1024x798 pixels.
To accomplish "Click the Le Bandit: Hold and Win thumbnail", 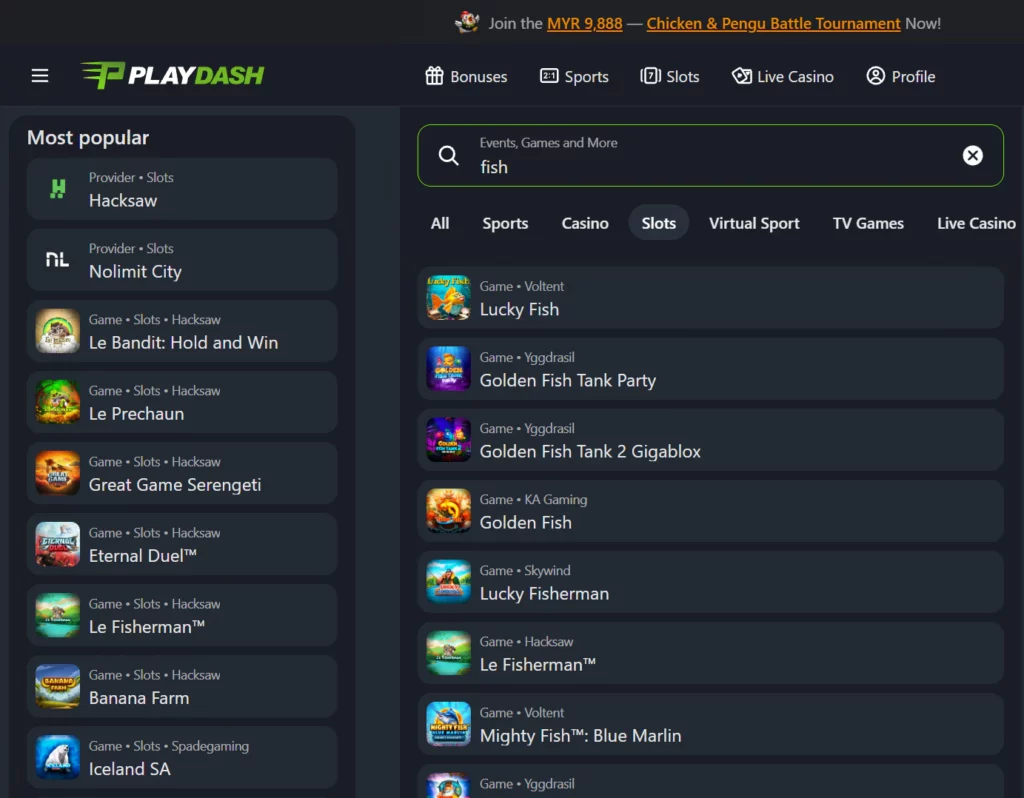I will [57, 331].
